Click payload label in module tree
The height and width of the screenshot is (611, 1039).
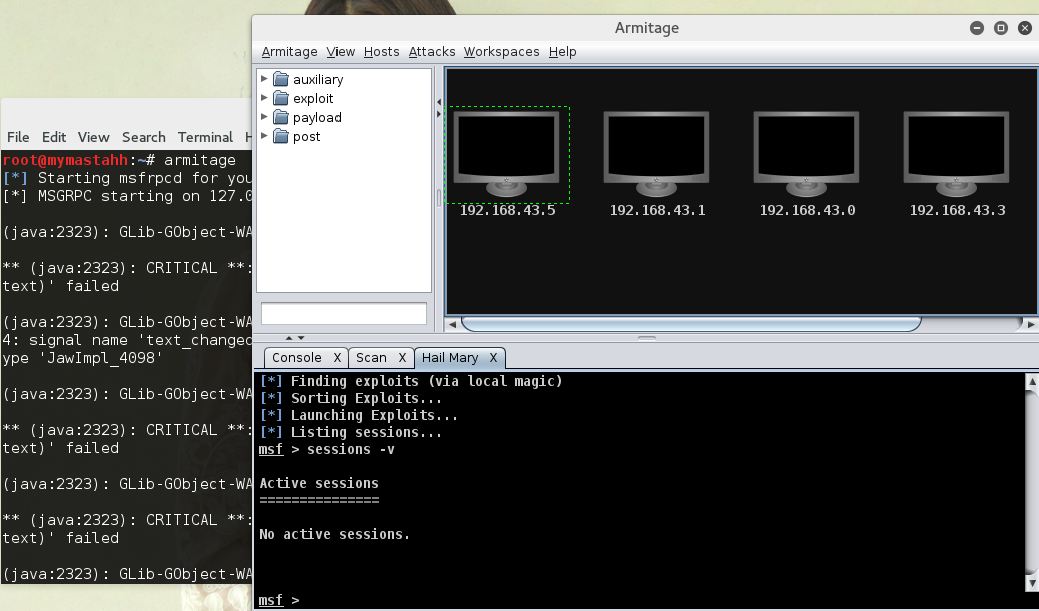tap(317, 118)
